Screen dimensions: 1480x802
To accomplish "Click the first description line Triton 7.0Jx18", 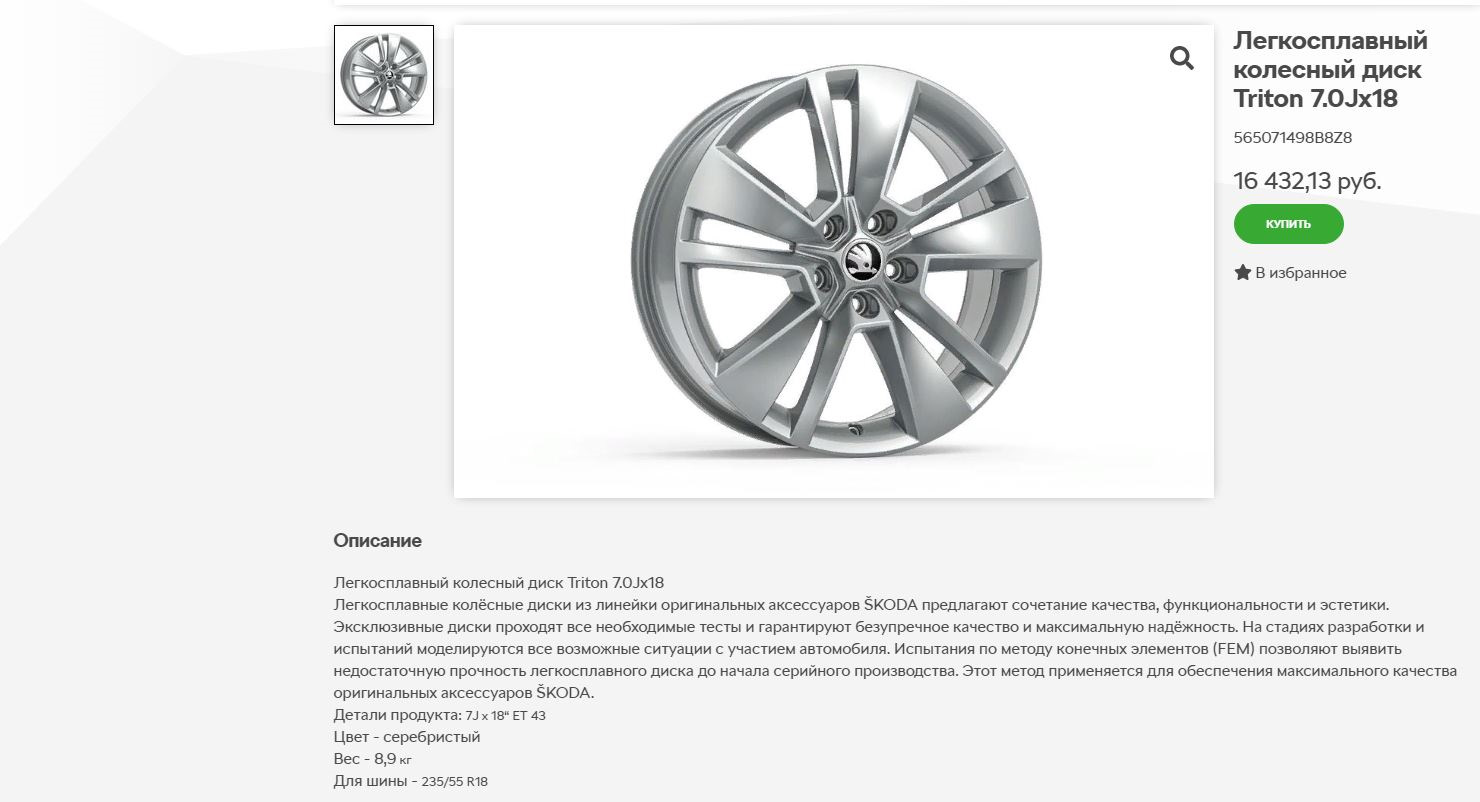I will click(499, 583).
